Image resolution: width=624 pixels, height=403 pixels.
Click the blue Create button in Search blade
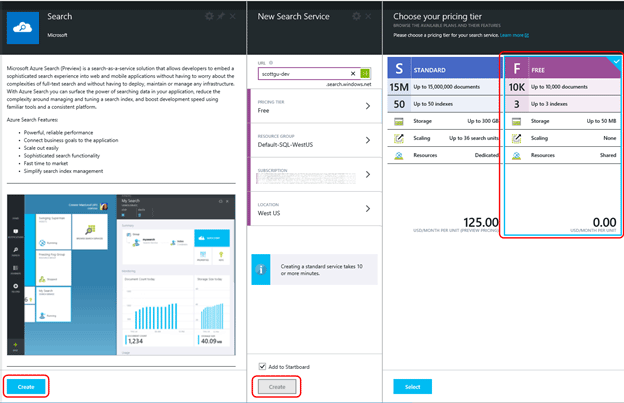26,387
